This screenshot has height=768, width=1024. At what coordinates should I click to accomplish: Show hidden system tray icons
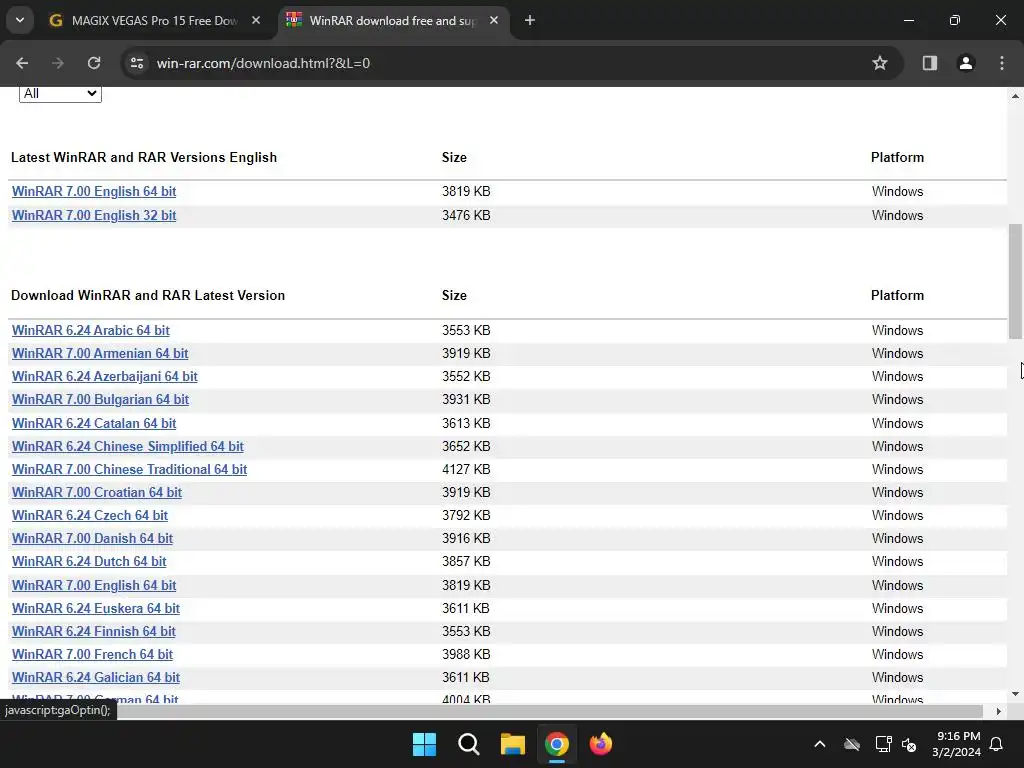[x=820, y=744]
